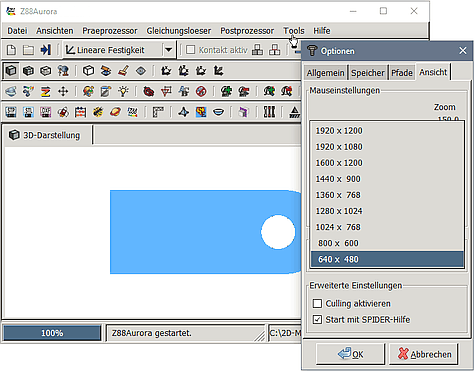Click the blue arrow-to-bar close project icon
The height and width of the screenshot is (371, 474).
pyautogui.click(x=46, y=50)
